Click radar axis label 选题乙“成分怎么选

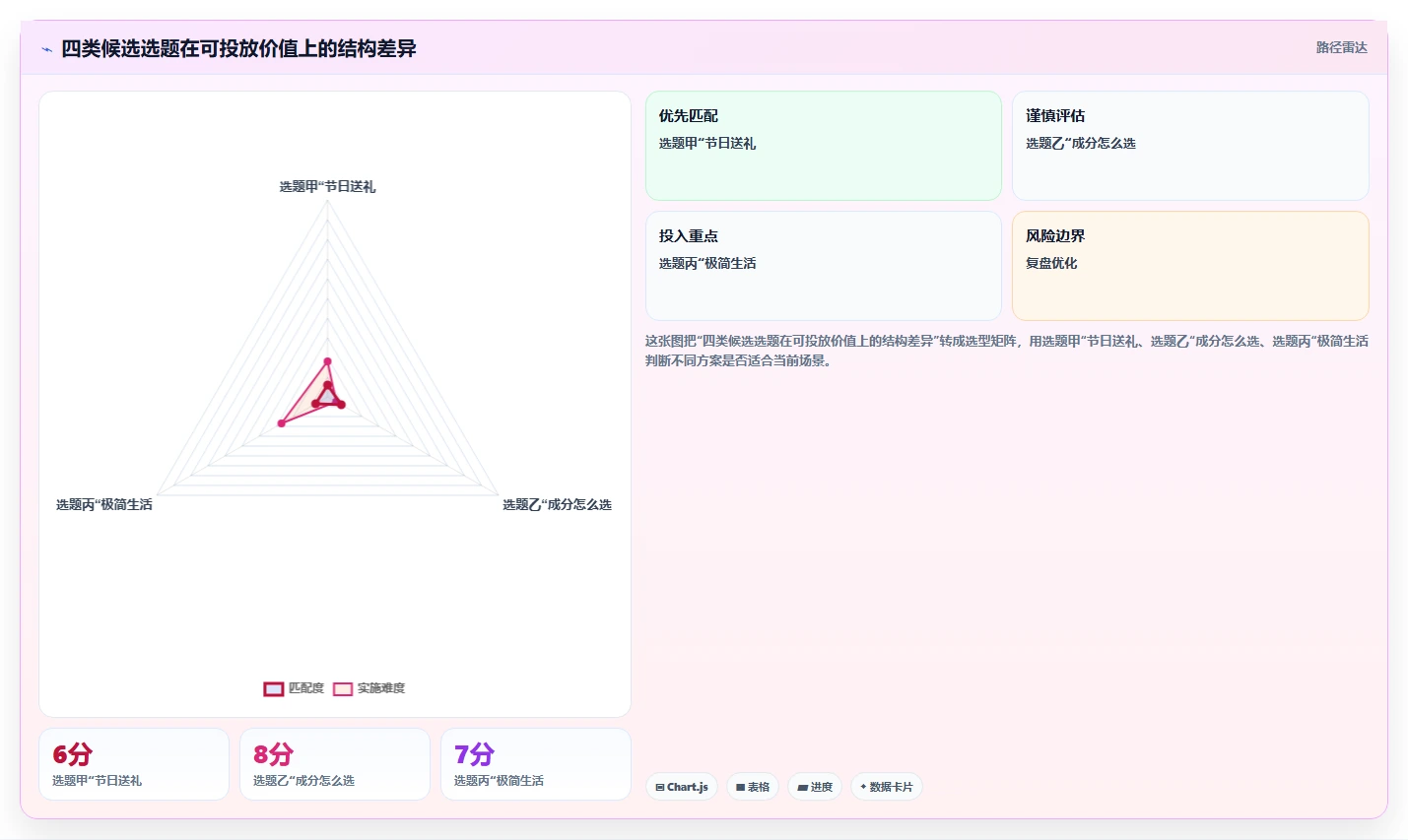pyautogui.click(x=557, y=504)
